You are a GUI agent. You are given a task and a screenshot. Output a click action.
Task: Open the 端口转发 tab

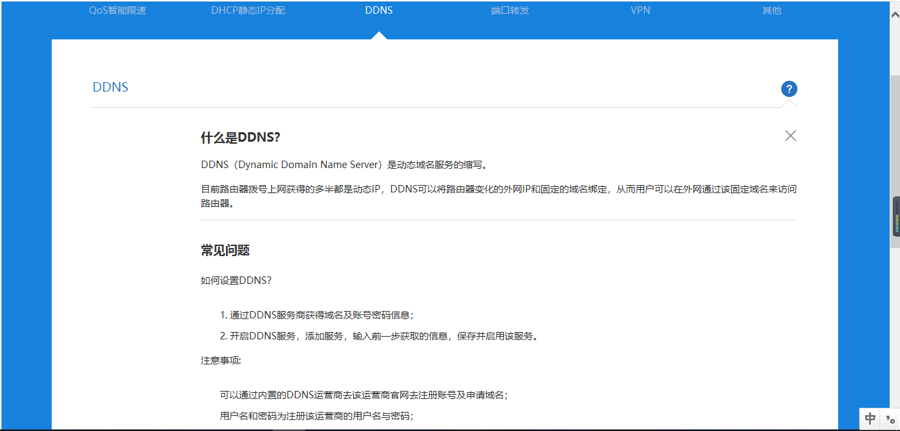coord(510,10)
